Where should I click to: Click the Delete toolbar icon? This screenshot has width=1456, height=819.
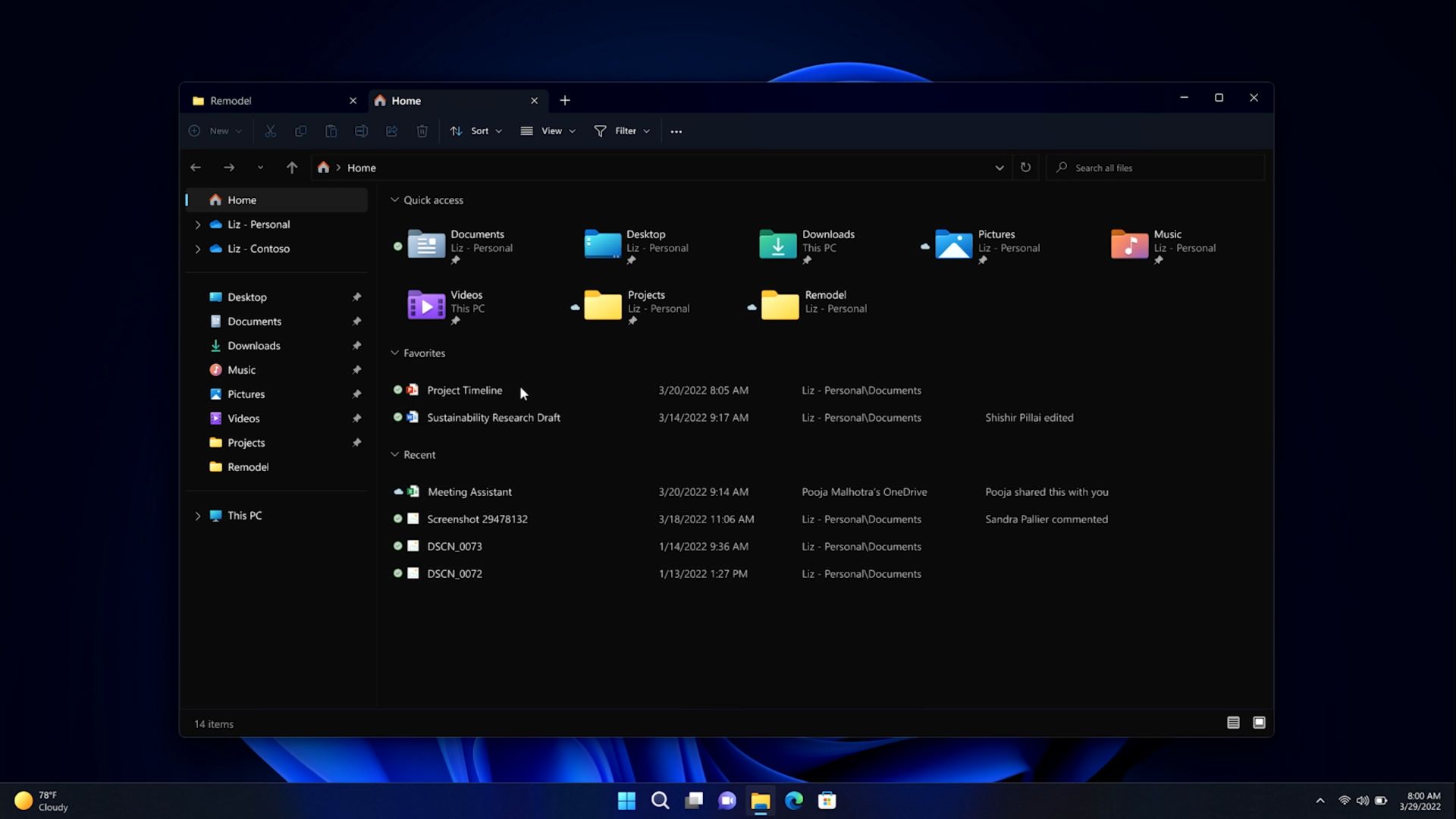pos(422,131)
